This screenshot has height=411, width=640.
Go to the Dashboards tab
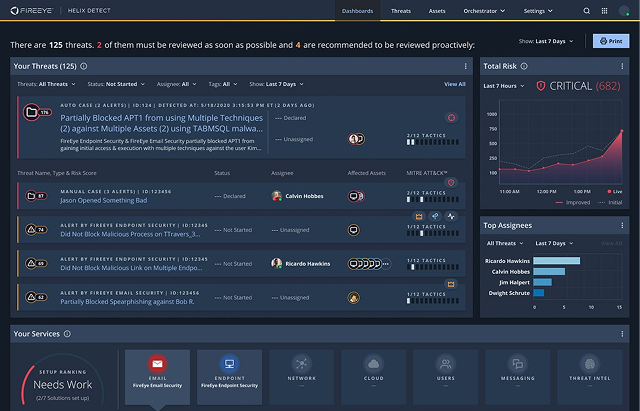(358, 11)
